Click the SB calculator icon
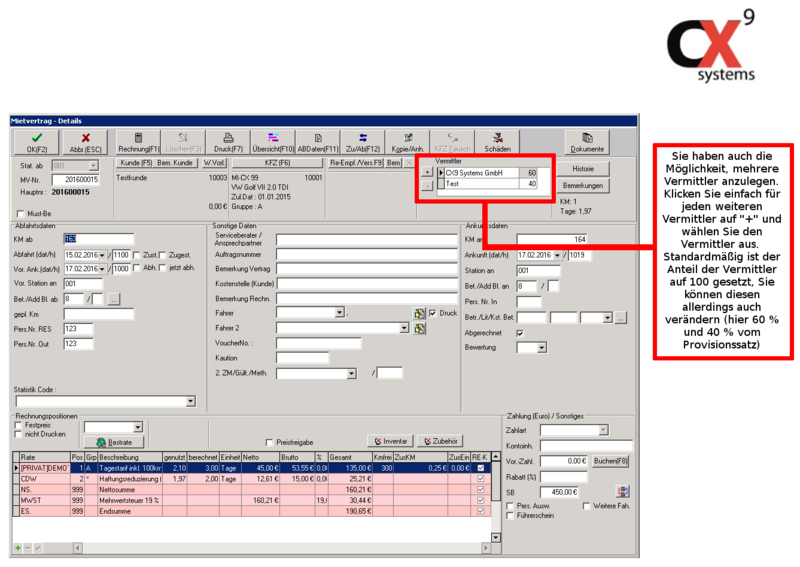Image resolution: width=800 pixels, height=567 pixels. tap(623, 491)
